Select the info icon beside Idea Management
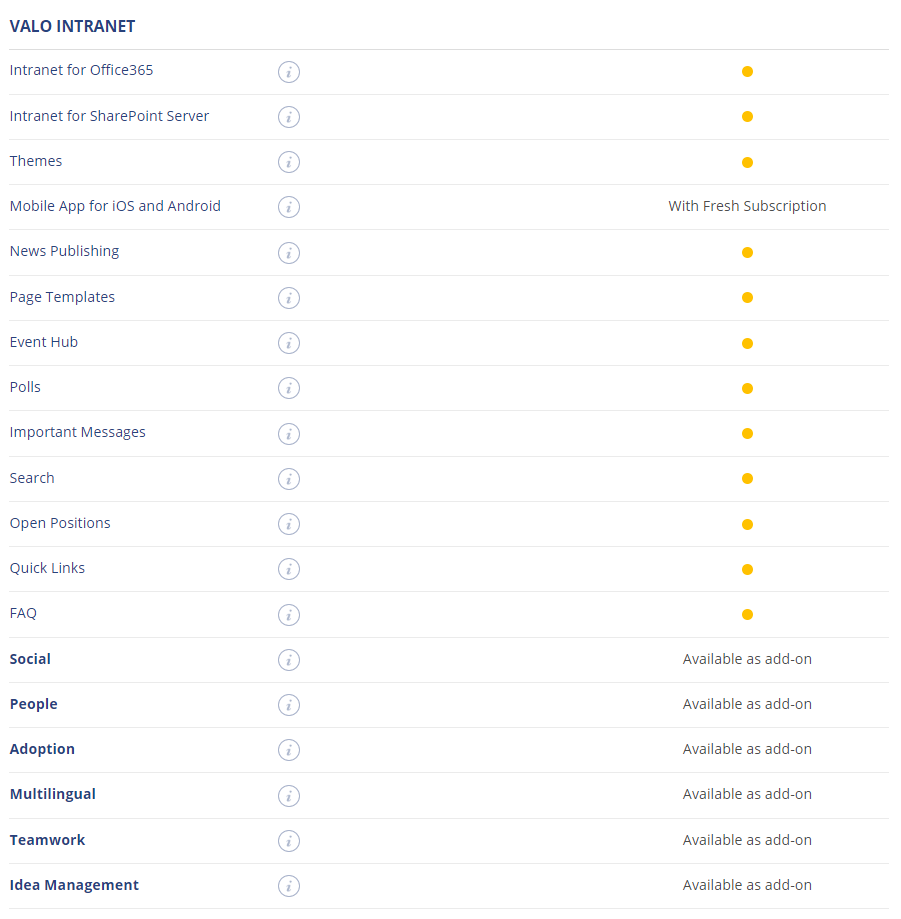This screenshot has height=919, width=901. tap(289, 886)
